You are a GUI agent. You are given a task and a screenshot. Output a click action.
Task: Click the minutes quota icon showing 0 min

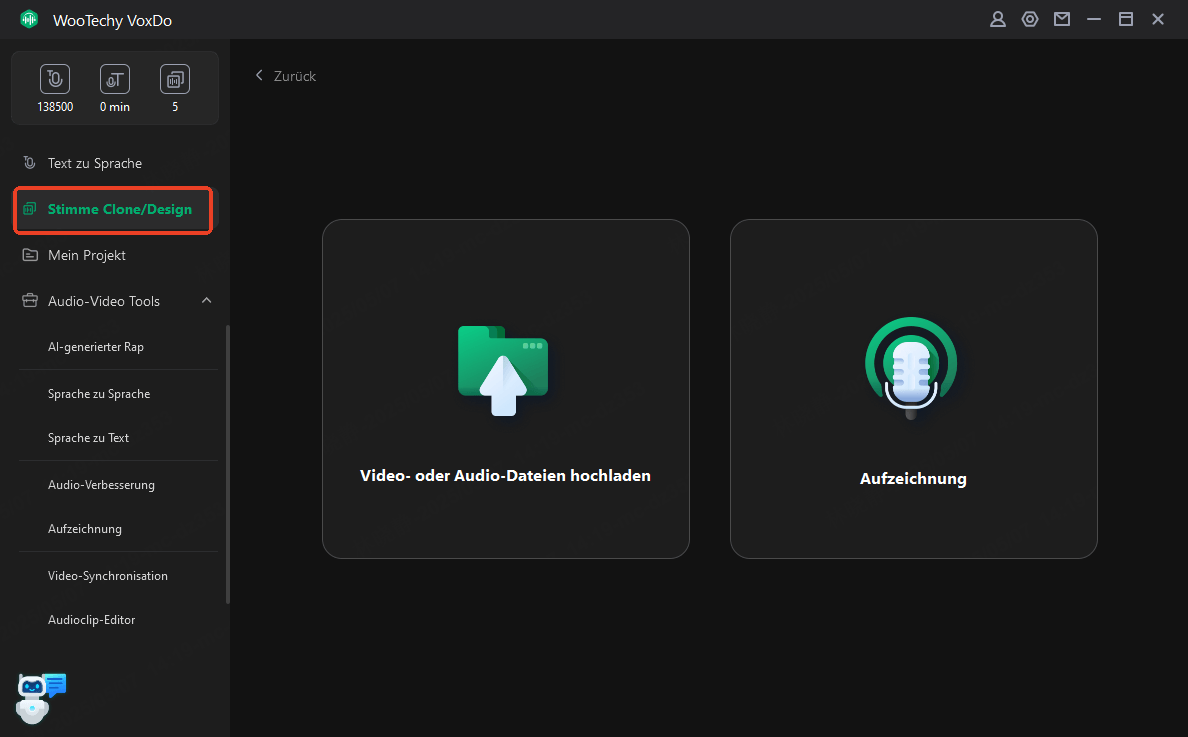(115, 80)
